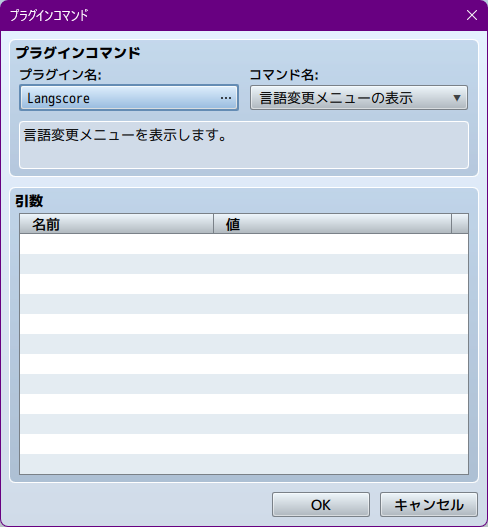
Task: Open the コマンド名 dropdown
Action: [x=359, y=98]
